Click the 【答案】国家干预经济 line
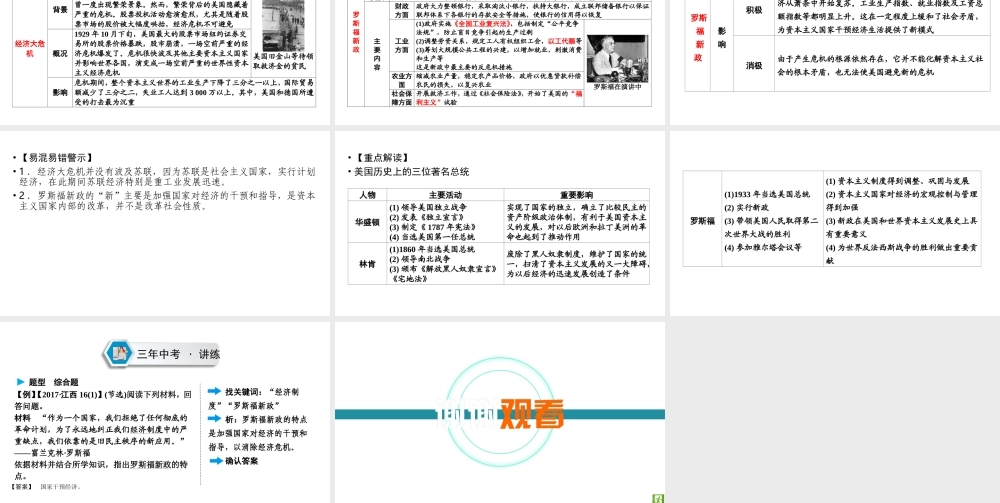The width and height of the screenshot is (1000, 503). (x=47, y=486)
